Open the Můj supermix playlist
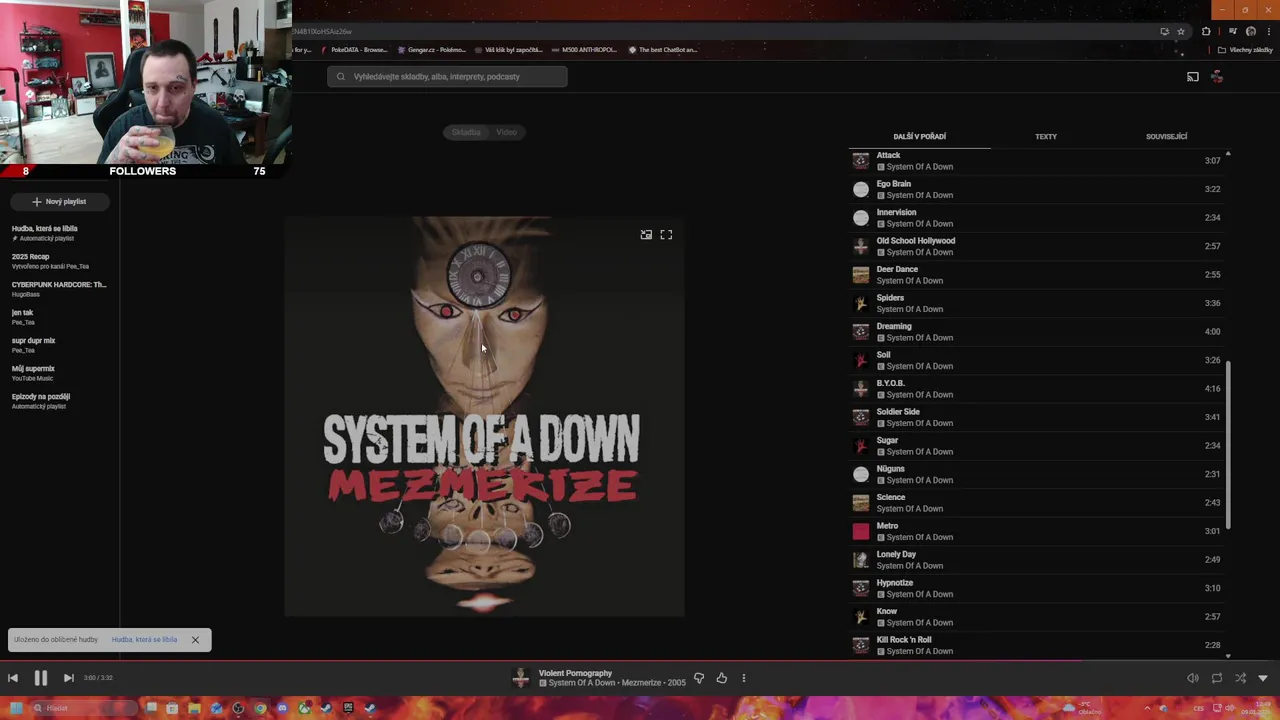 coord(59,373)
